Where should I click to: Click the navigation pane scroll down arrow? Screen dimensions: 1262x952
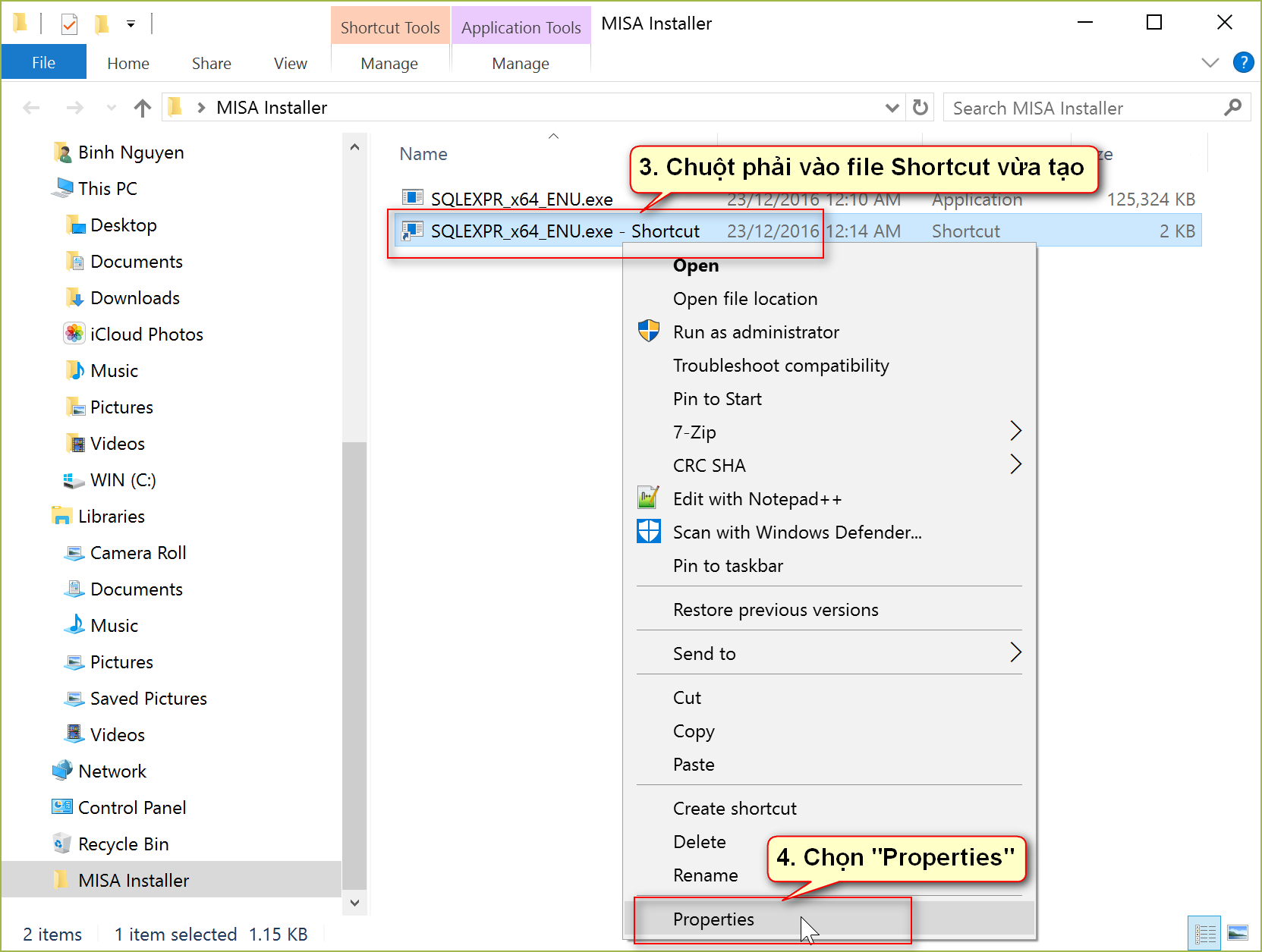pyautogui.click(x=354, y=903)
